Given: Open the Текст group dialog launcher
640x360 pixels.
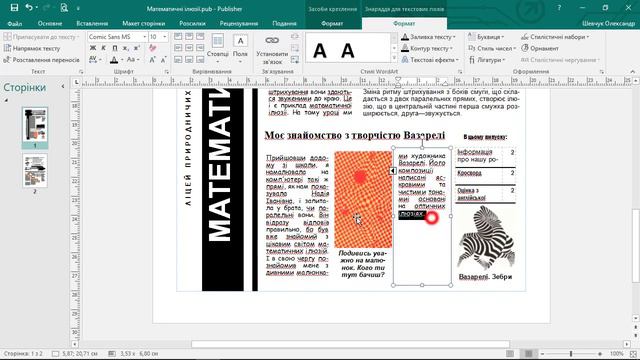Looking at the screenshot, I should click(81, 71).
